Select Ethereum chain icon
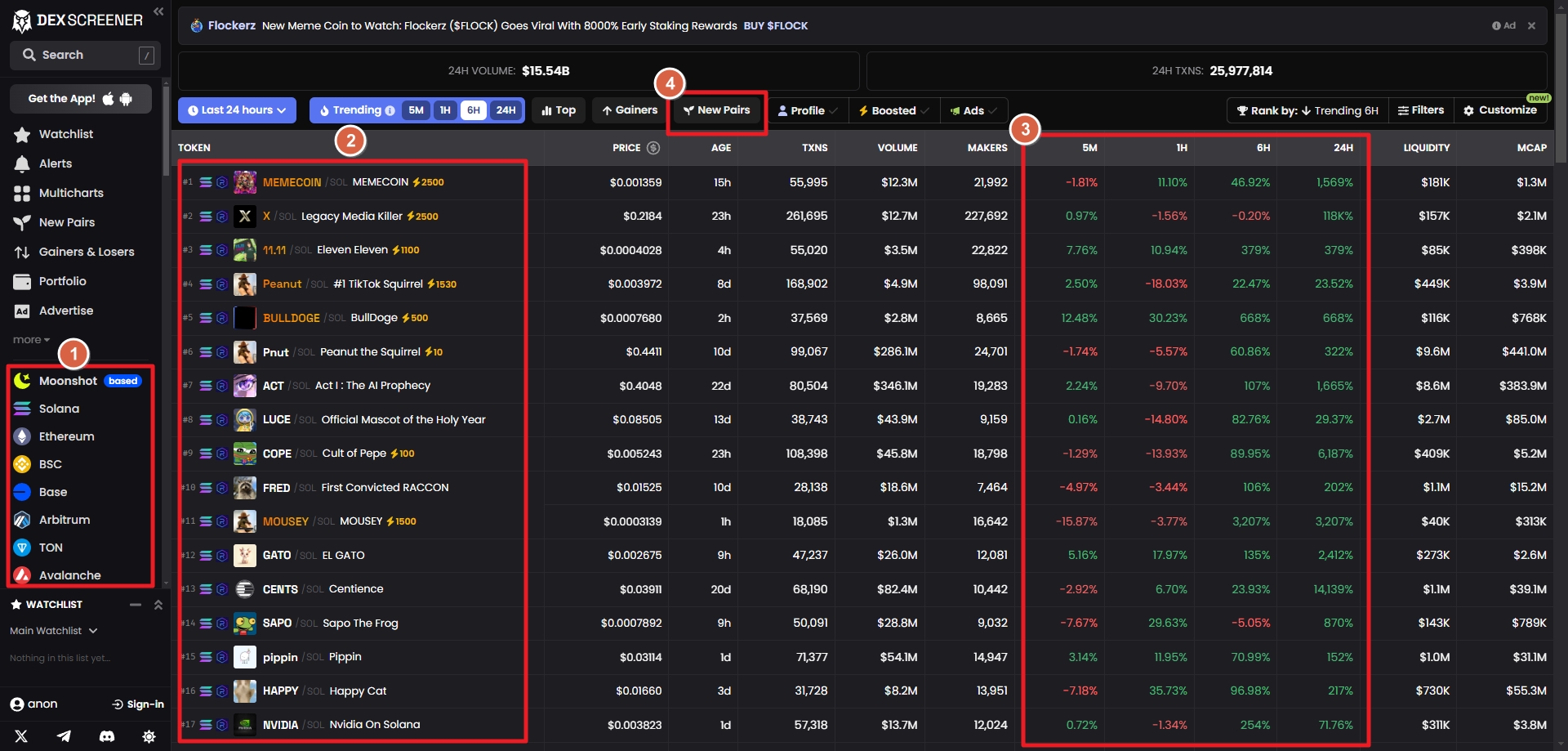Screen dimensions: 1568x751 (x=23, y=436)
